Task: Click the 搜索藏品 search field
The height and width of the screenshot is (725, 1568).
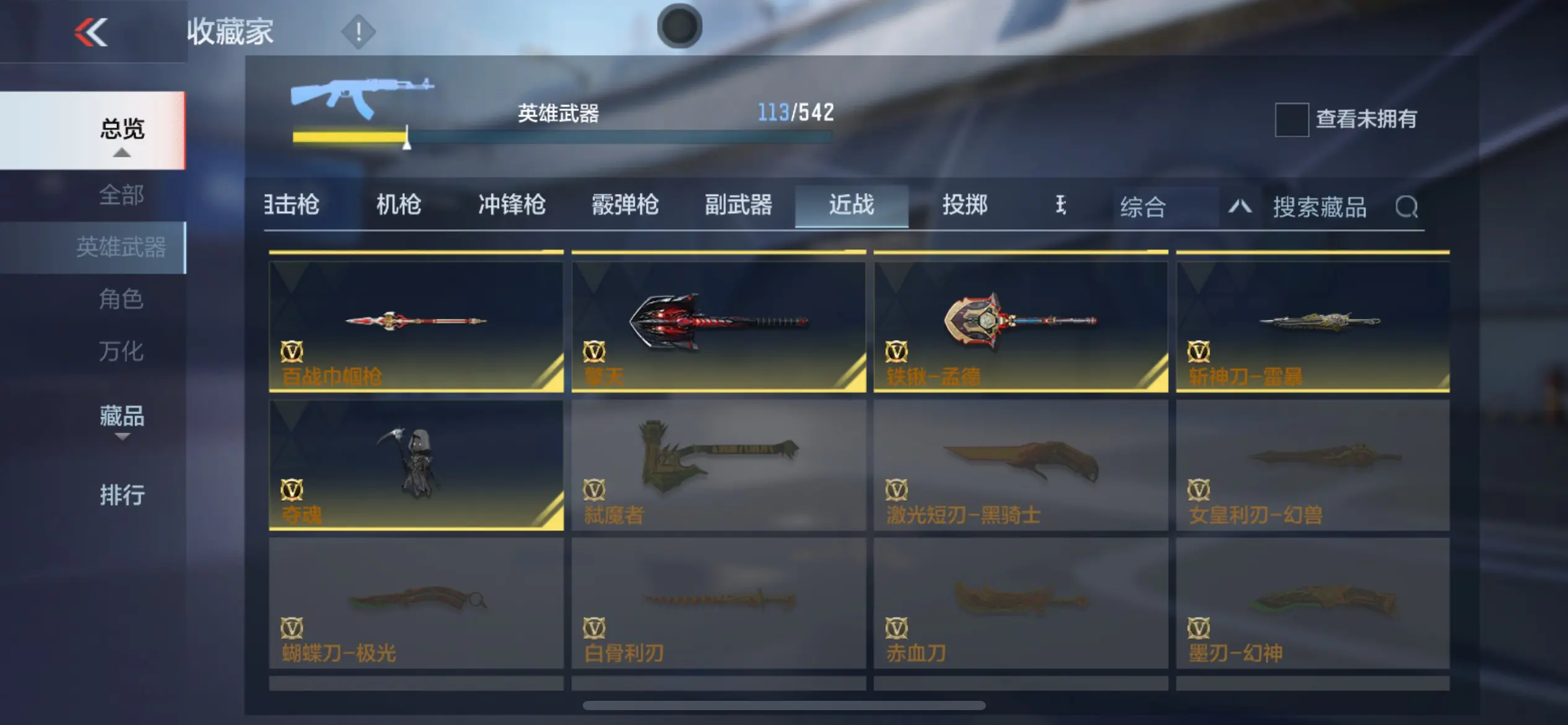Action: (1320, 207)
